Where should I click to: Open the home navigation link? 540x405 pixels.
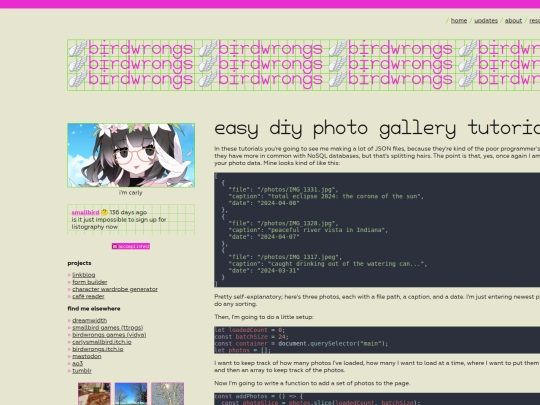tap(459, 21)
